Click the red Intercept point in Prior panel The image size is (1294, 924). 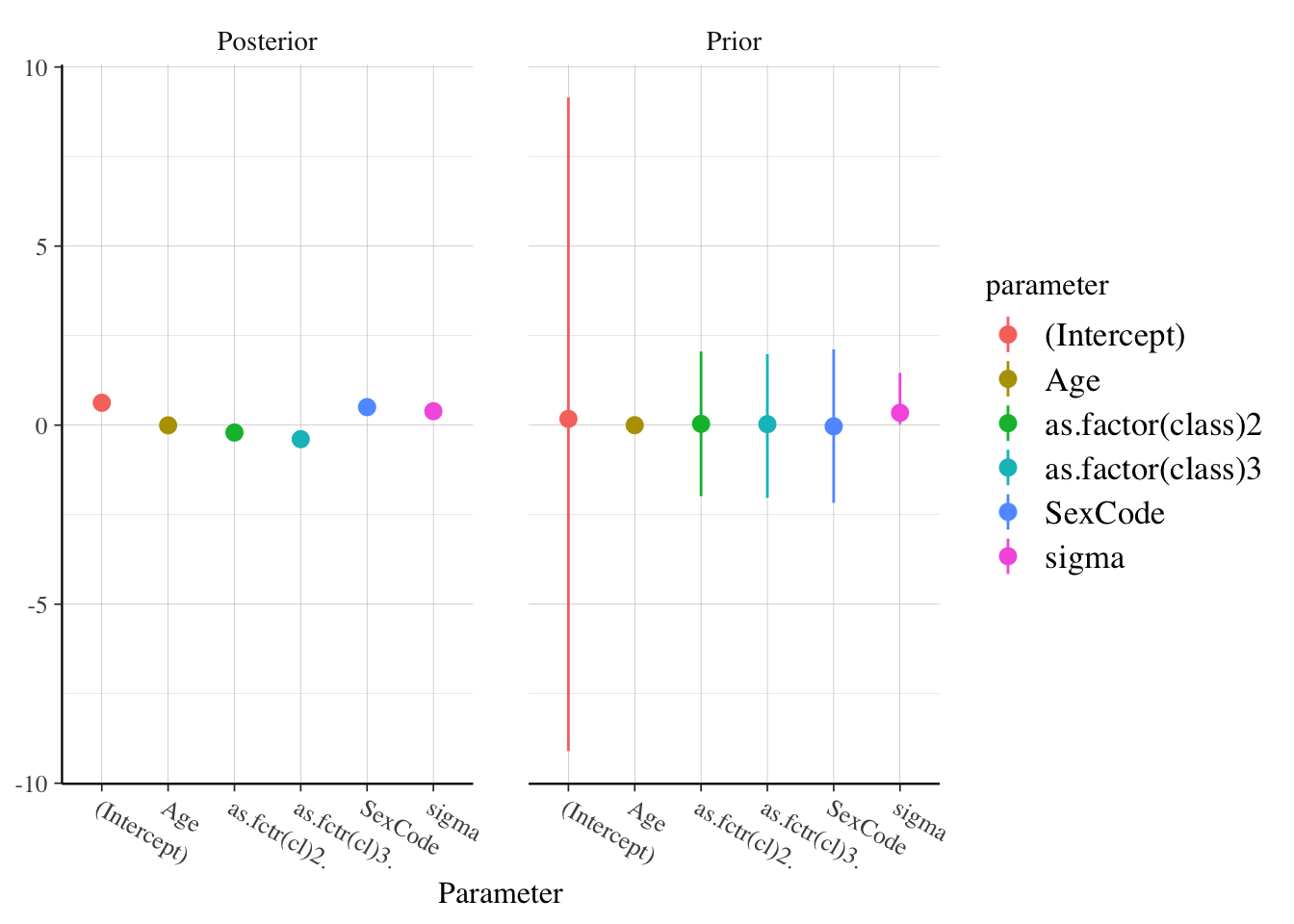pos(568,419)
